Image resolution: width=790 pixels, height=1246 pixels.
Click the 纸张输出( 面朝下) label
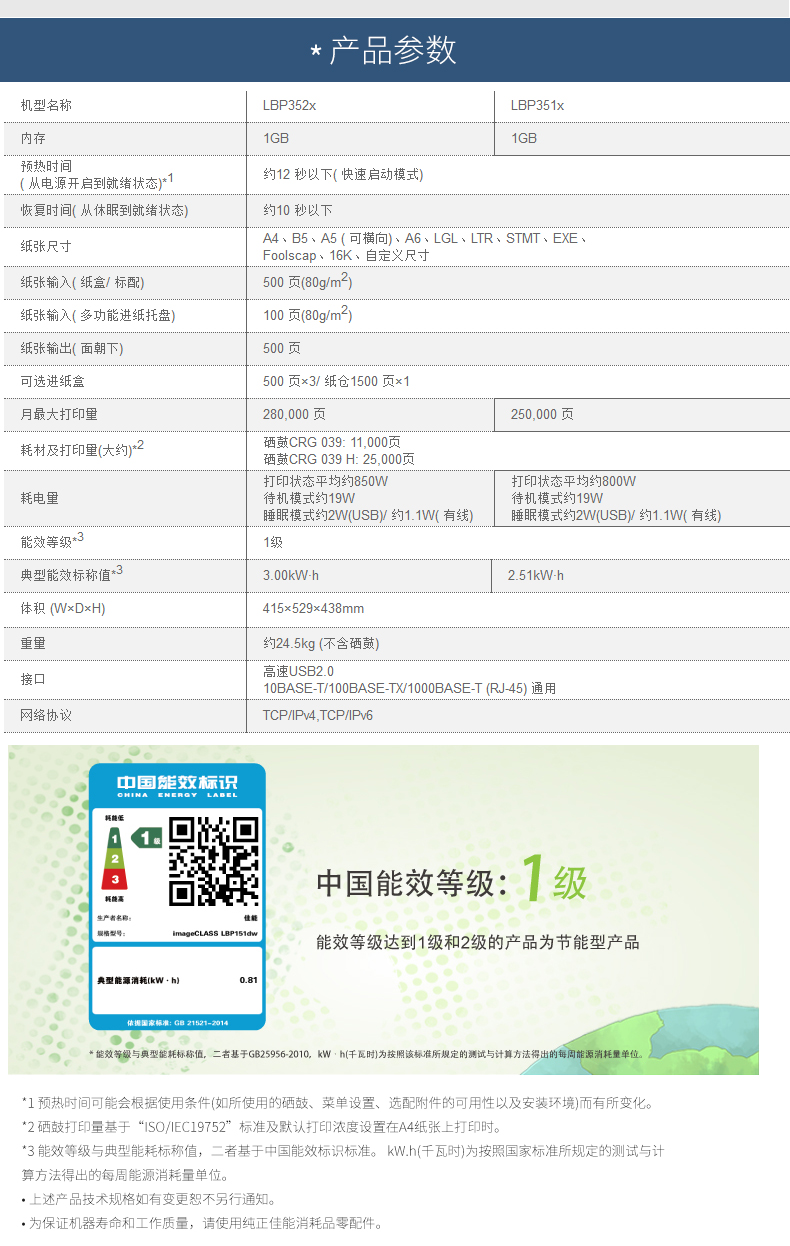72,348
